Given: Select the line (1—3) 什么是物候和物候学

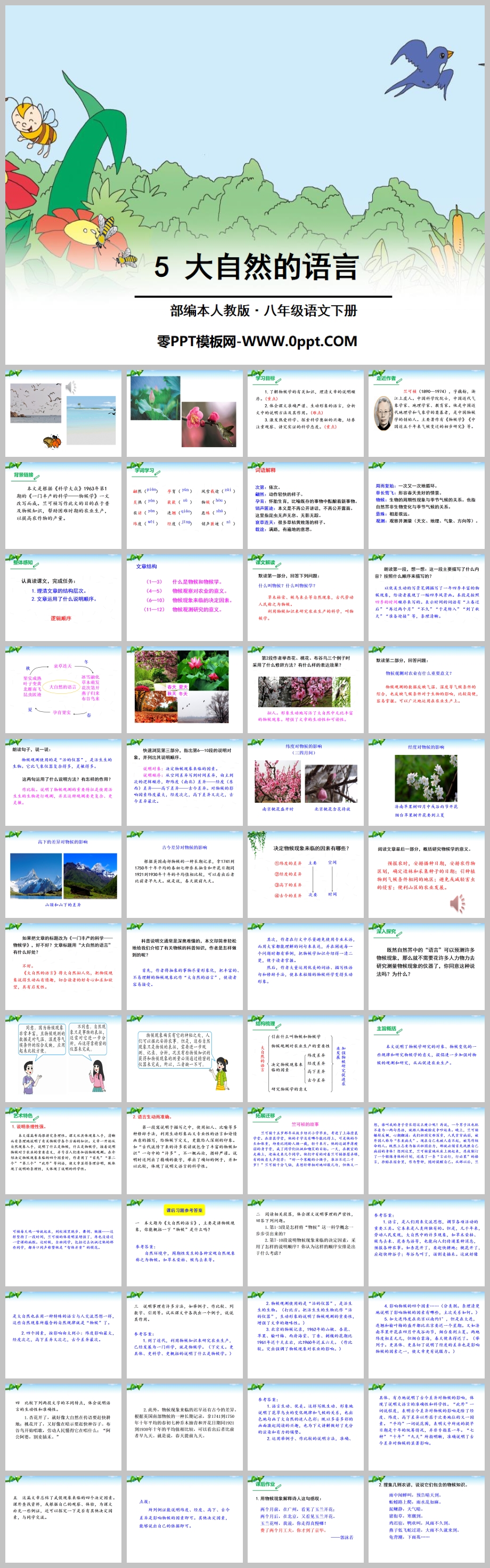Looking at the screenshot, I should click(x=183, y=582).
